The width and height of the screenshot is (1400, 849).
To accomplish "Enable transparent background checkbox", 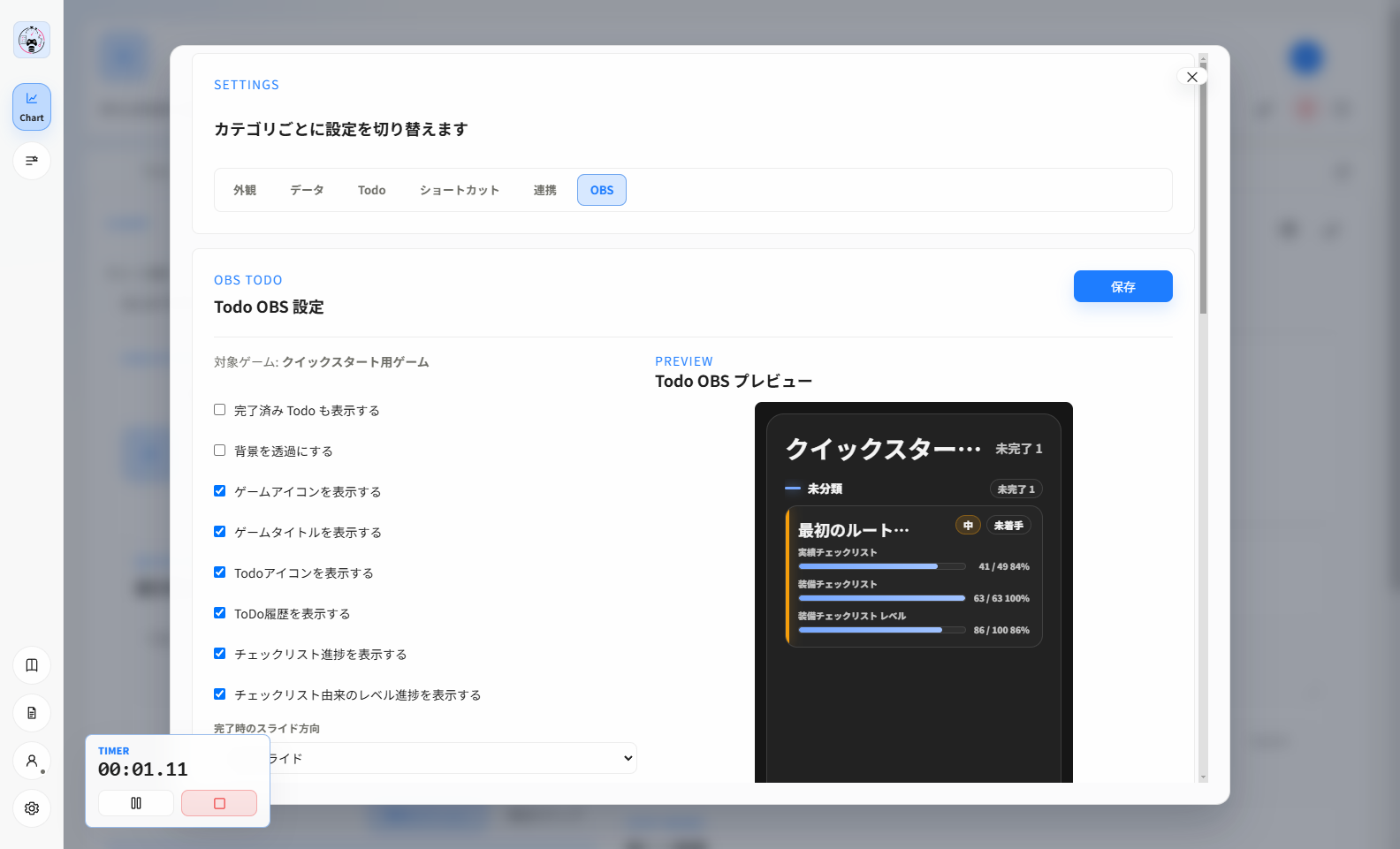I will pyautogui.click(x=219, y=451).
